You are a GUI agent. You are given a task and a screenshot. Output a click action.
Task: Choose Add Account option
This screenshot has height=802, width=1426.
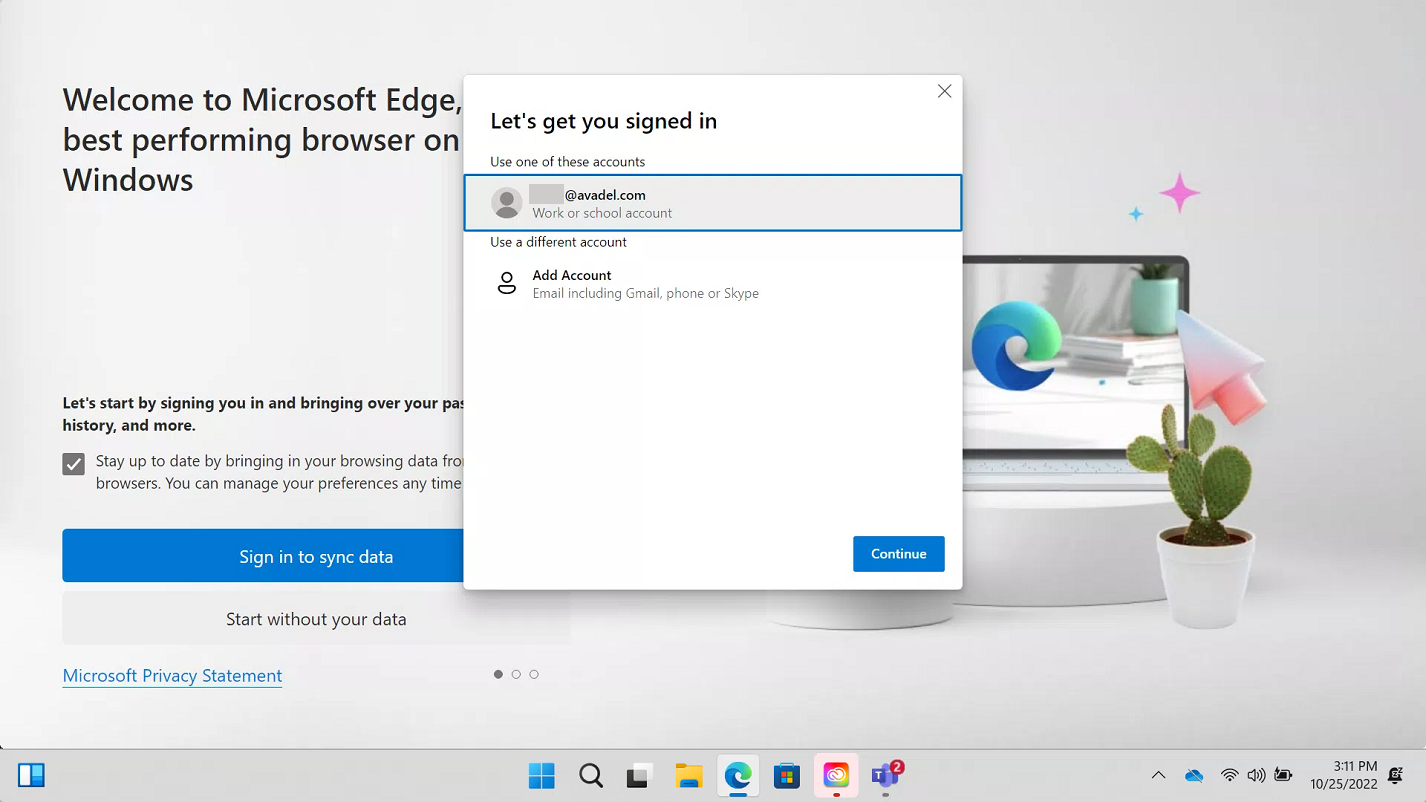(713, 283)
